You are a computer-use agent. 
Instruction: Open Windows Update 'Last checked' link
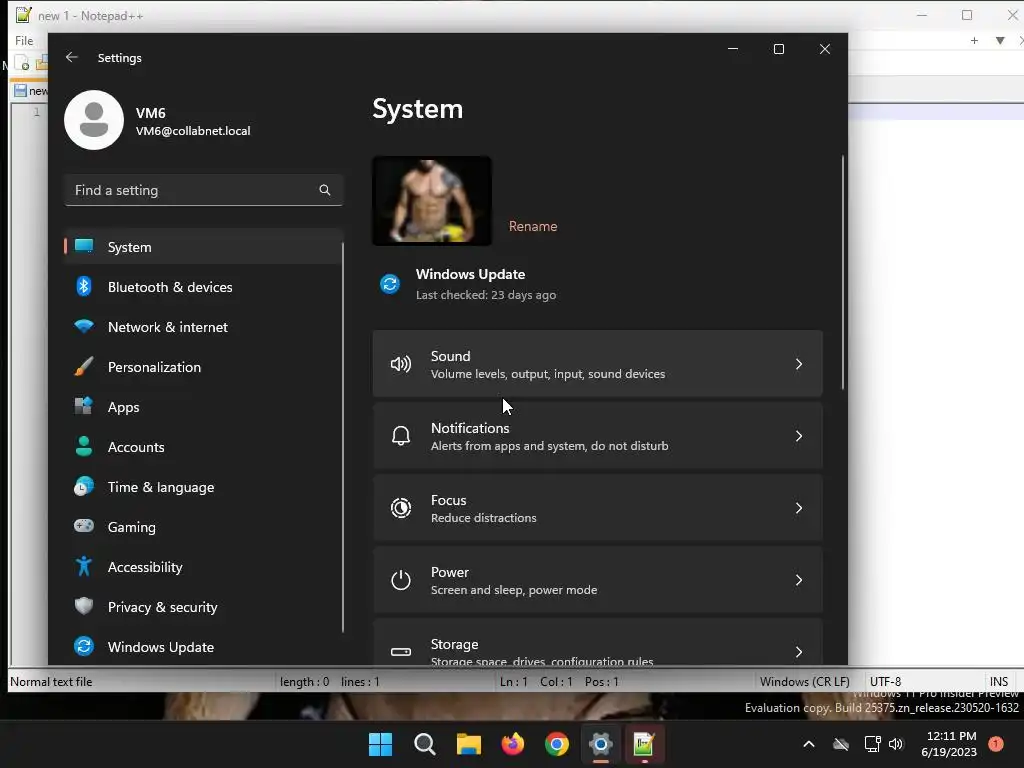(x=486, y=295)
